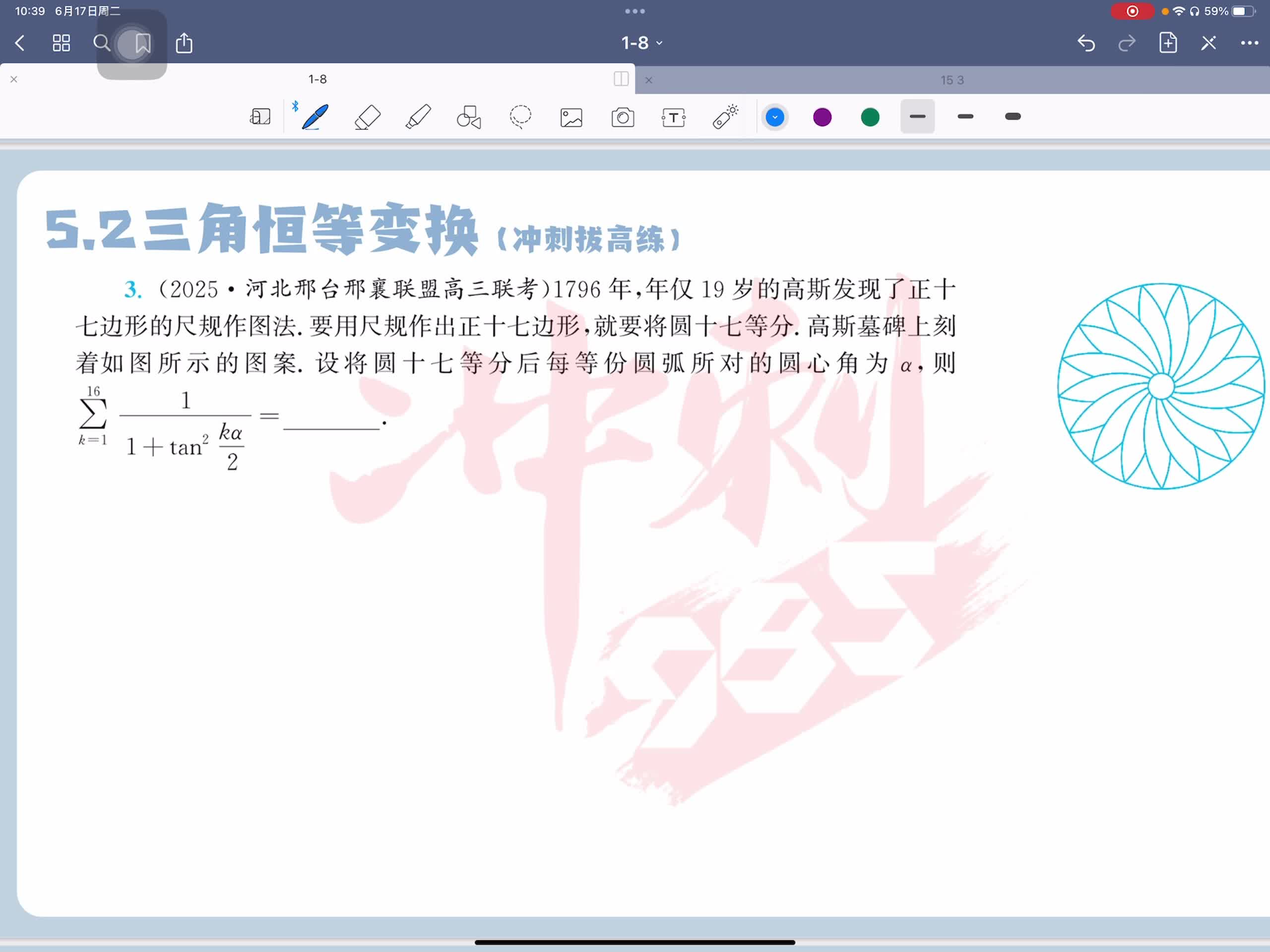
Task: Select the Pen tool
Action: [315, 117]
